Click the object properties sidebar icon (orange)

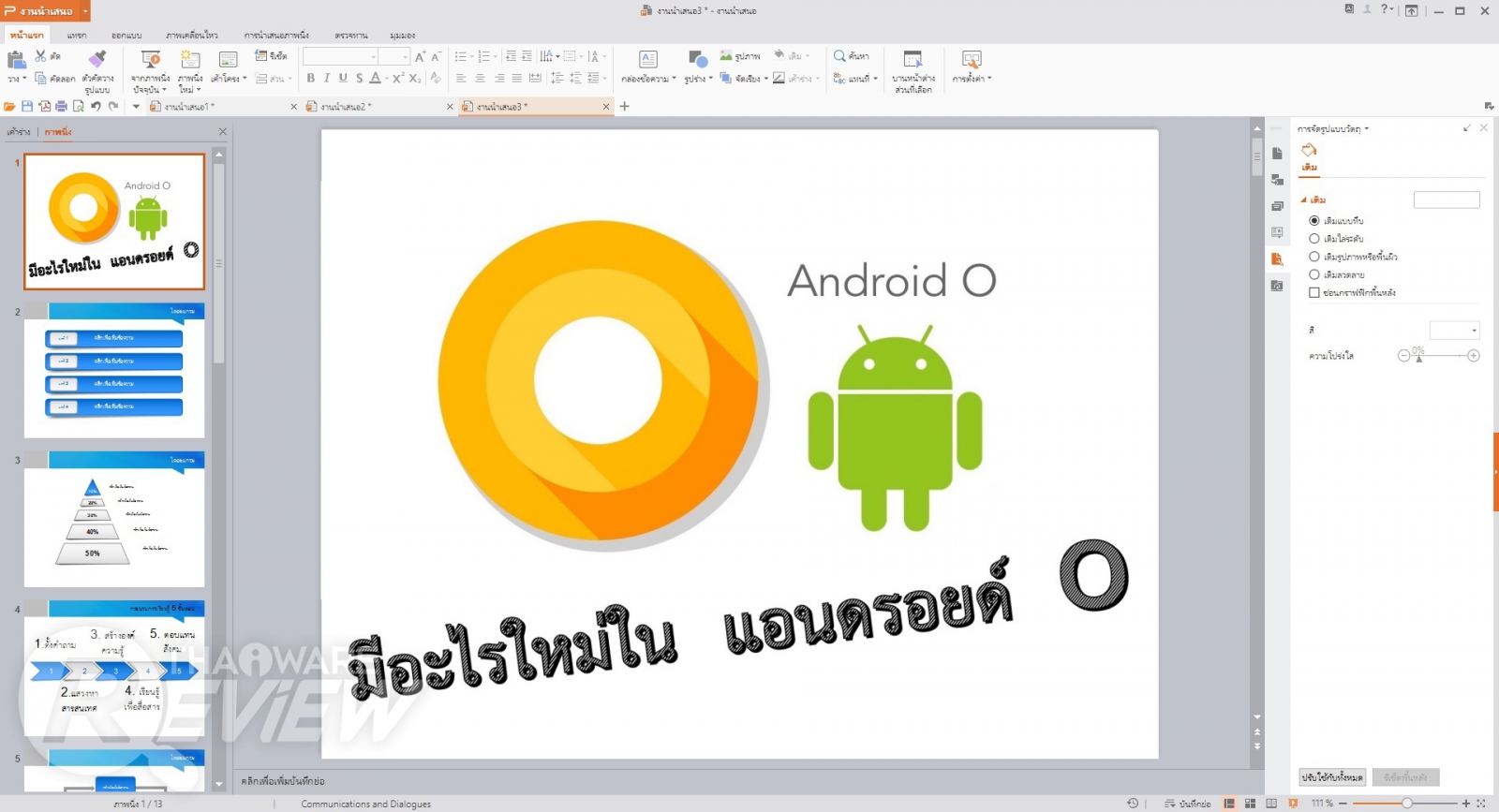1277,259
